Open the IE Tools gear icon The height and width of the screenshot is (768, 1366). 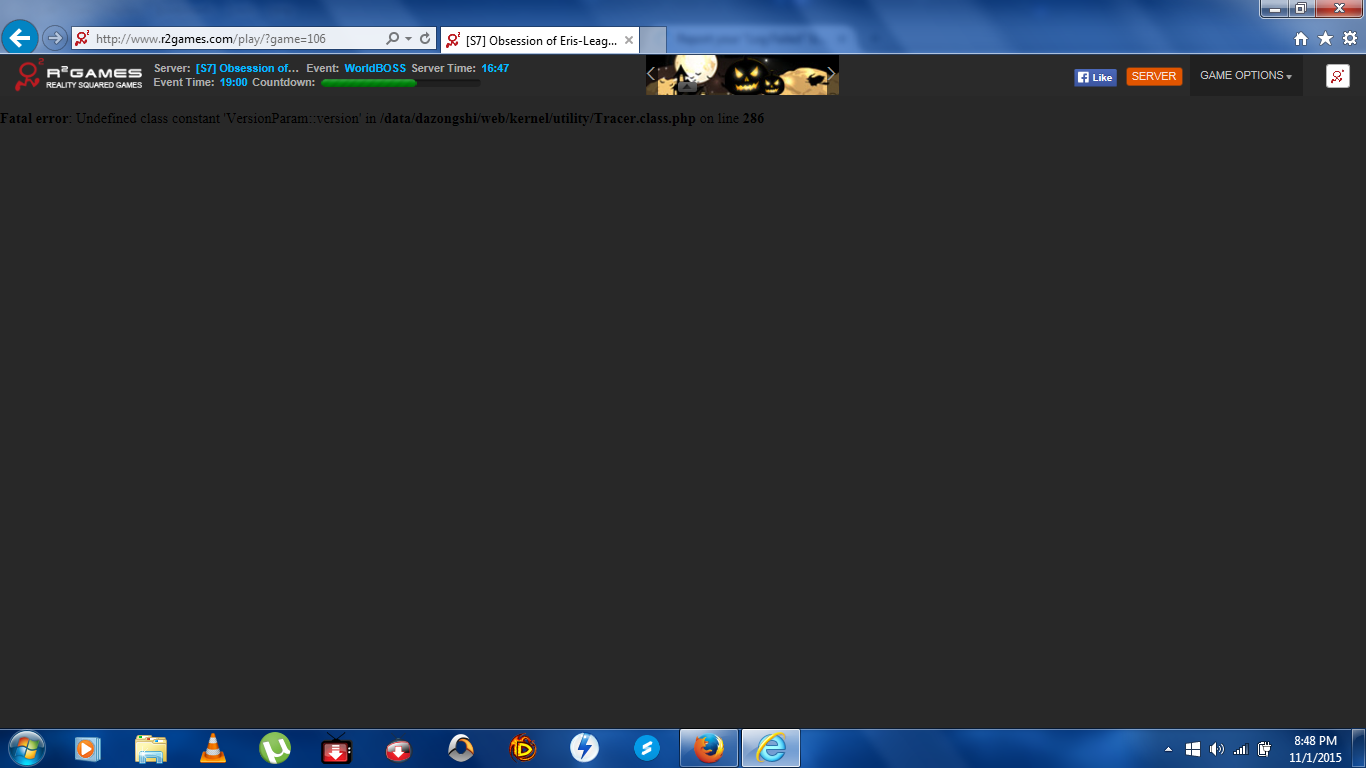1349,39
